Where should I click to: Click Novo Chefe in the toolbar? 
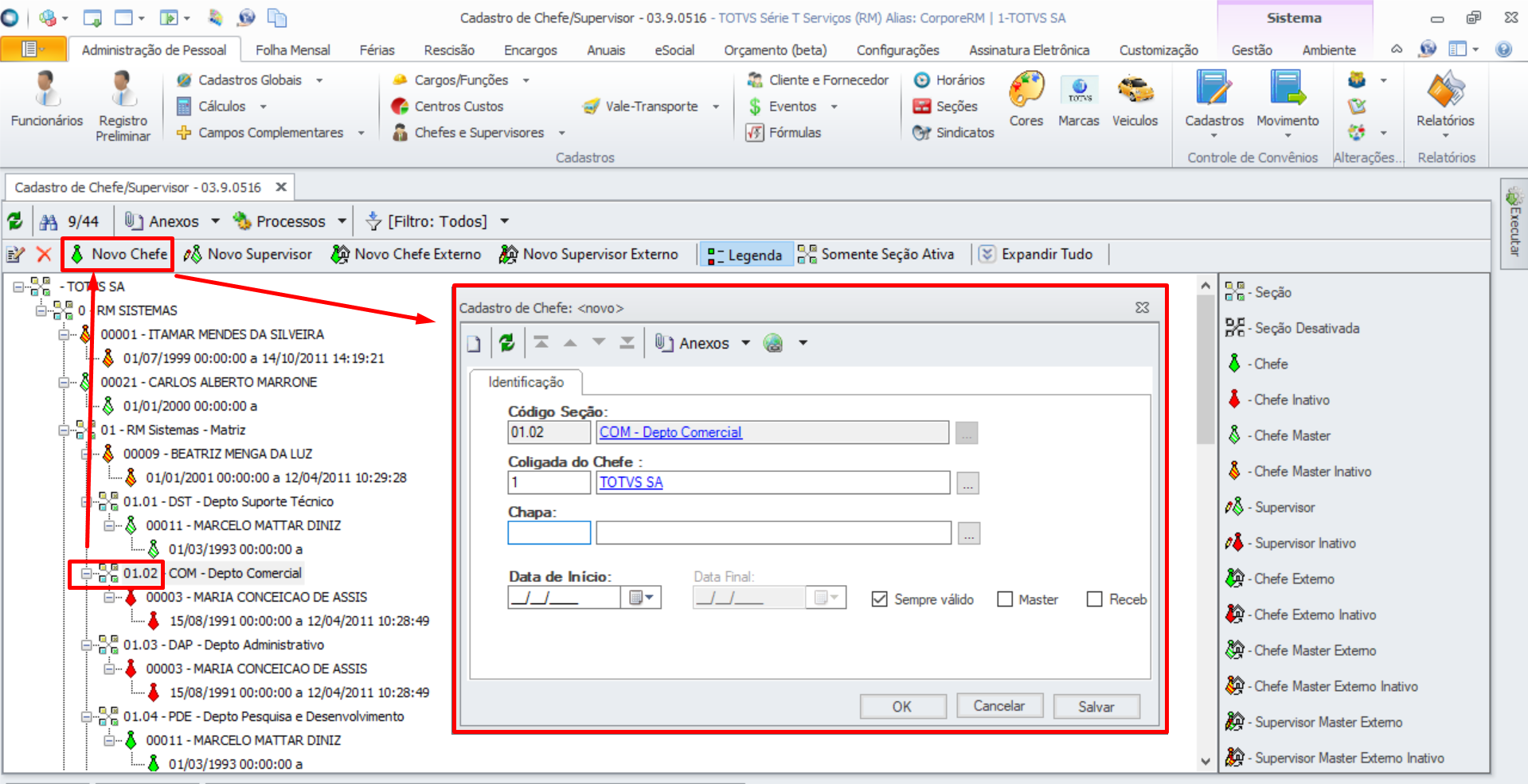coord(119,254)
